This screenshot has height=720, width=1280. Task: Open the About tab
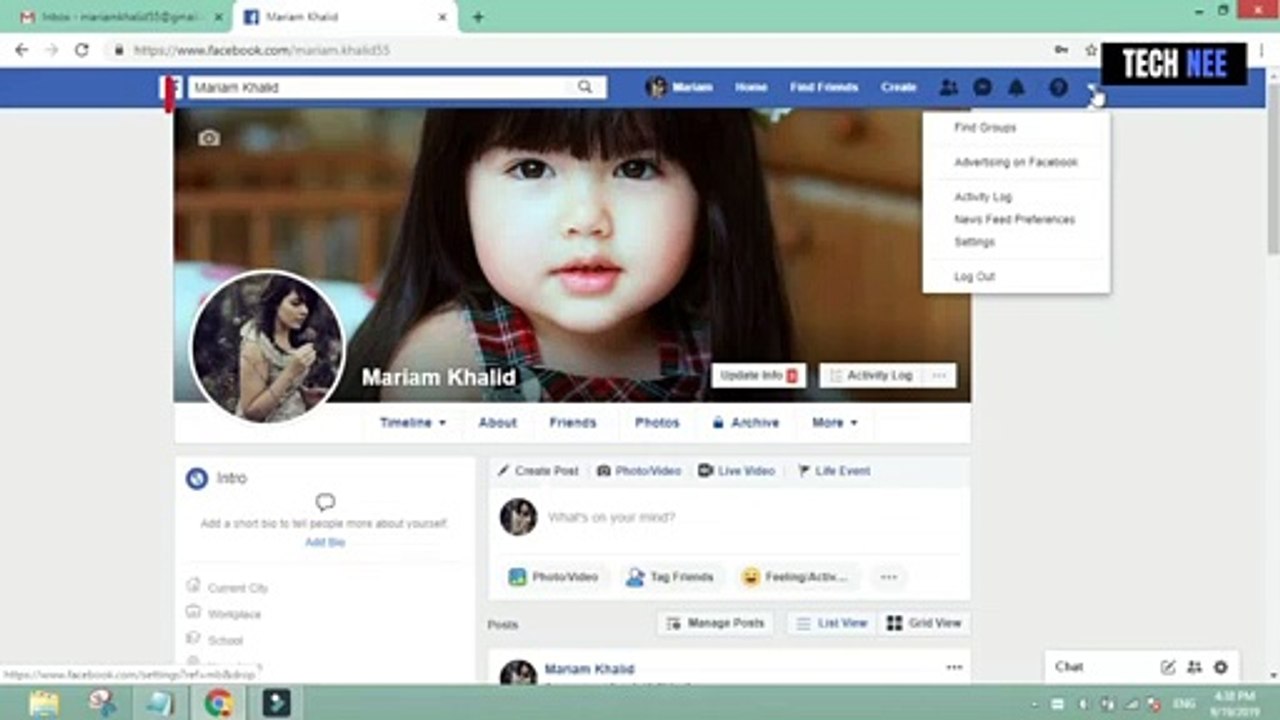pyautogui.click(x=497, y=423)
